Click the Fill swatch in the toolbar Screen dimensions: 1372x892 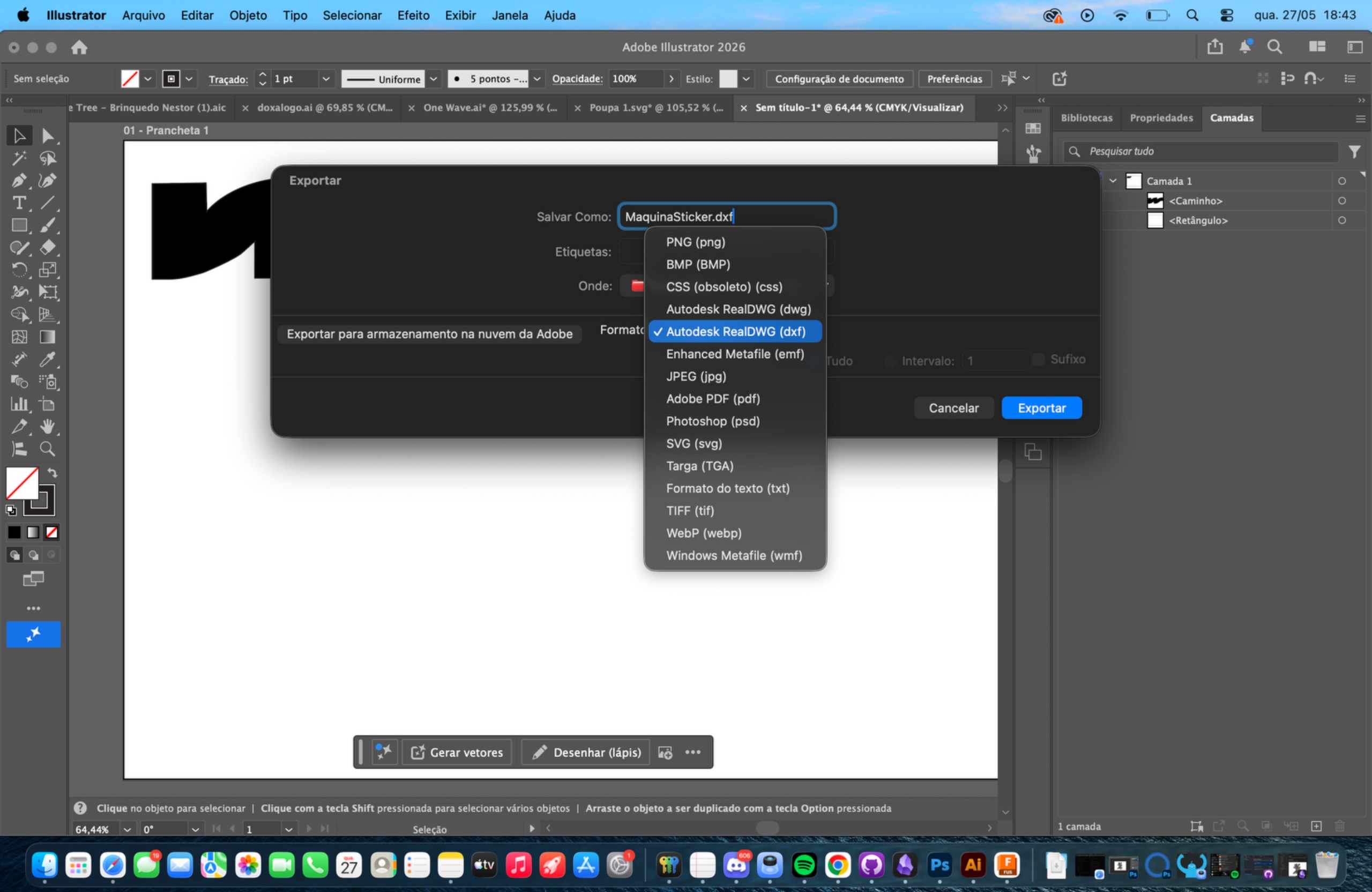(22, 483)
